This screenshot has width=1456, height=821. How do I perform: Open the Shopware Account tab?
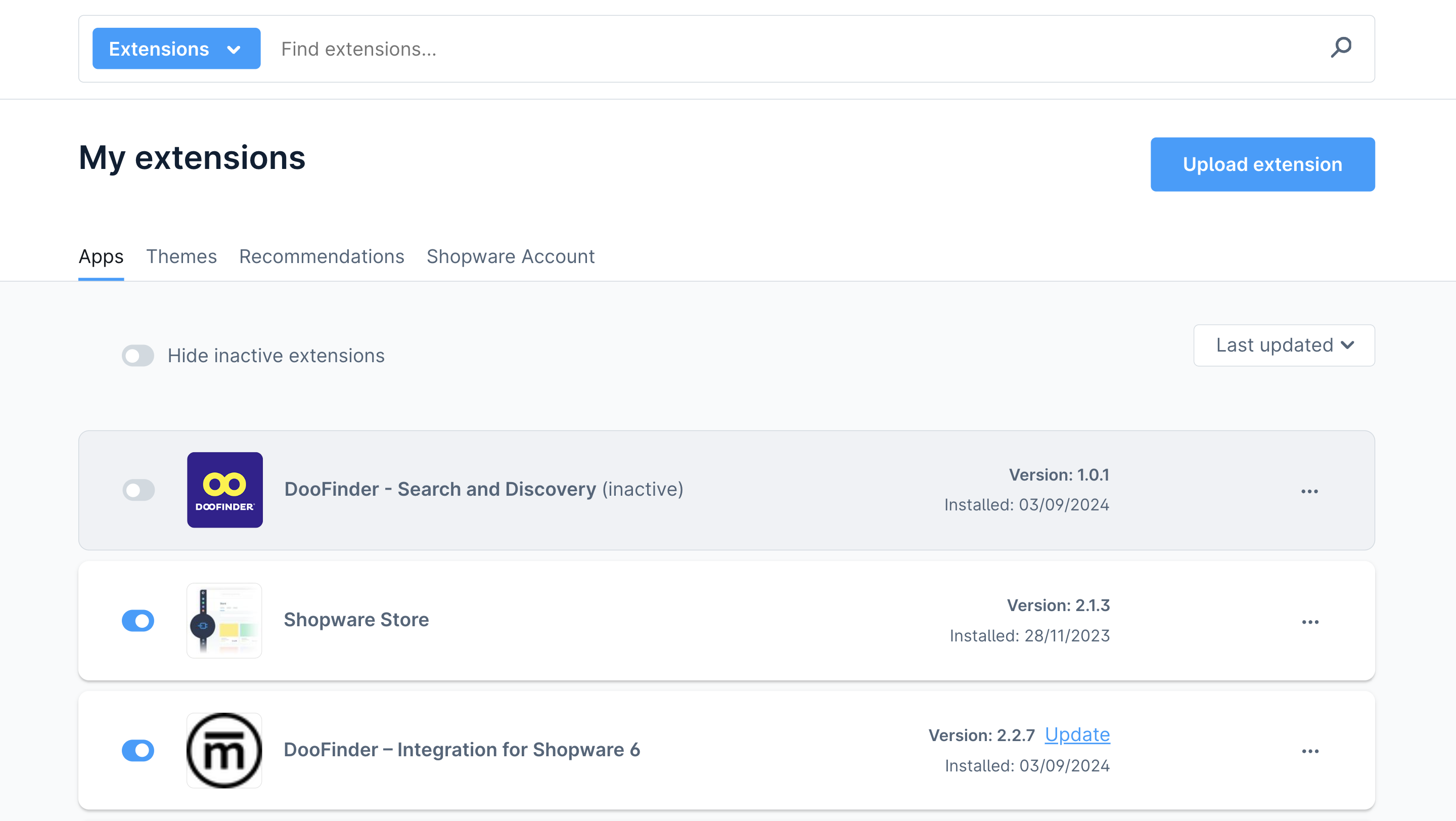pyautogui.click(x=511, y=256)
